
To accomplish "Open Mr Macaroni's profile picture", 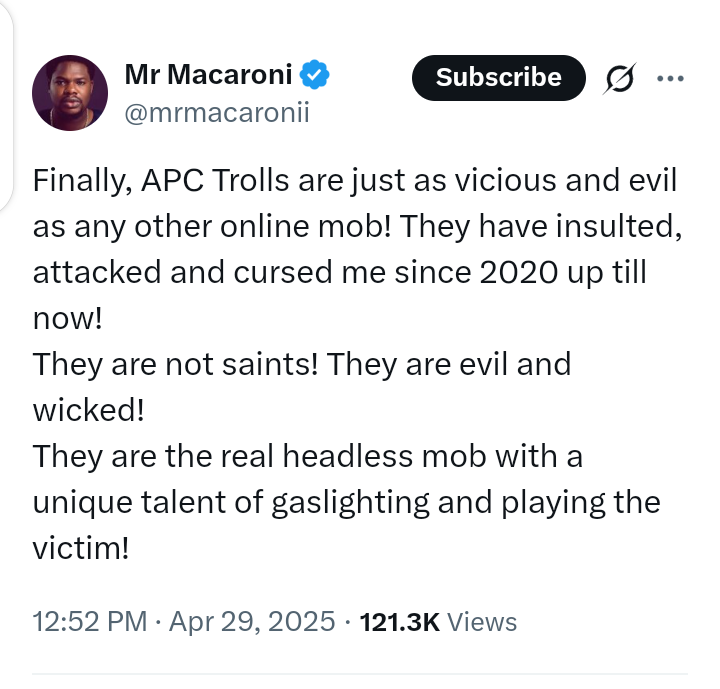I will pyautogui.click(x=71, y=92).
